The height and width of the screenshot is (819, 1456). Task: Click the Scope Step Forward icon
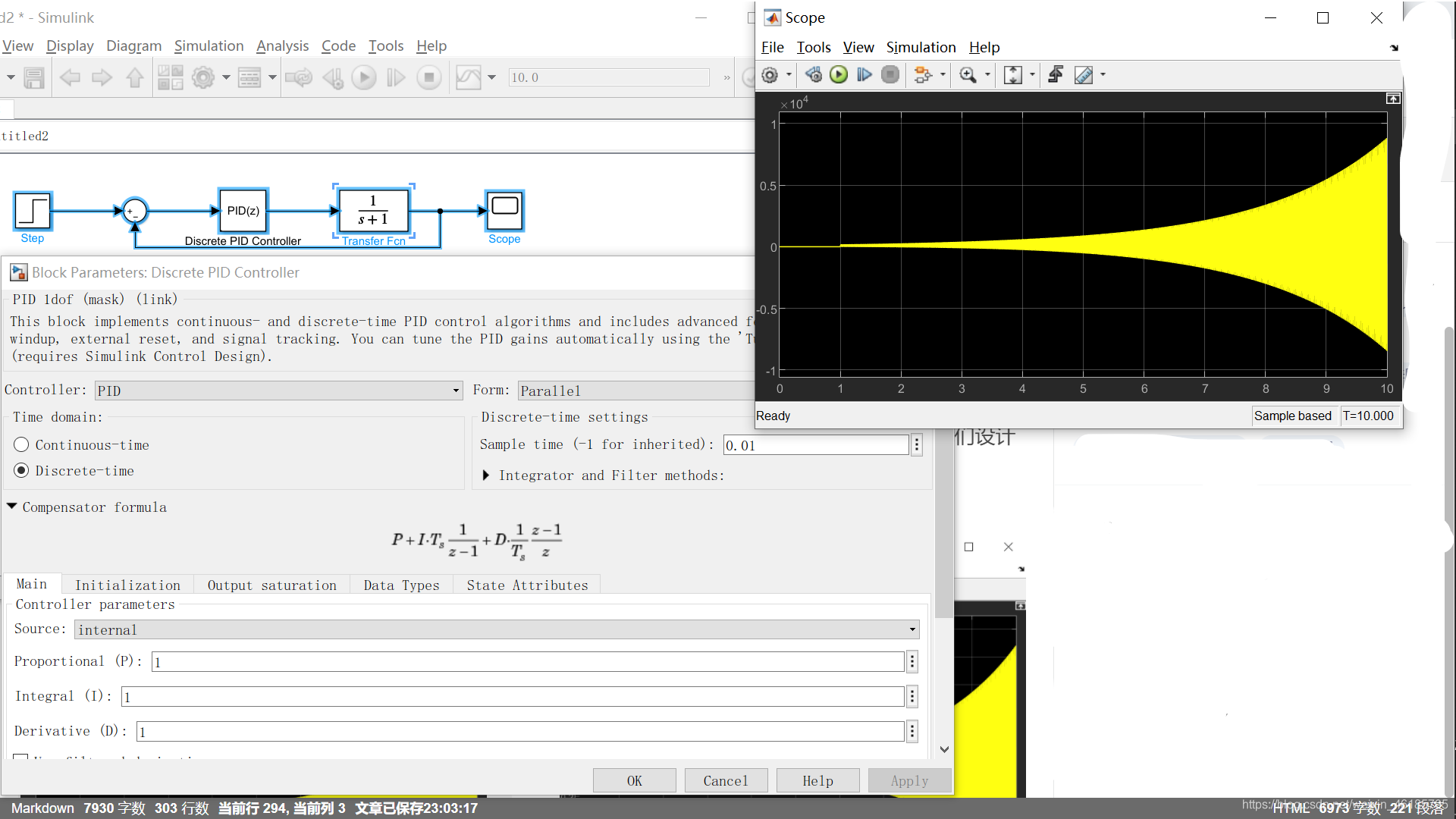pyautogui.click(x=864, y=74)
